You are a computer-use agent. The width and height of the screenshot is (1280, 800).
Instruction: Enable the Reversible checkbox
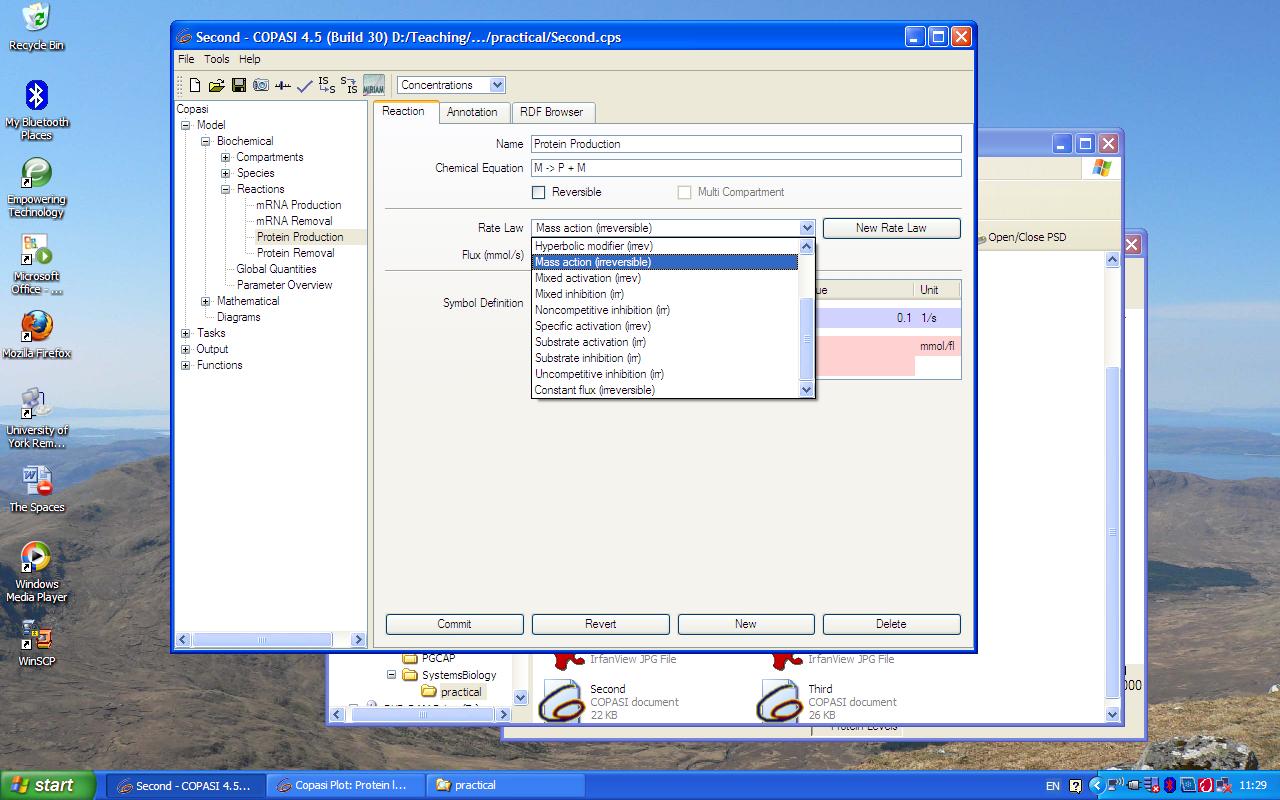tap(539, 192)
